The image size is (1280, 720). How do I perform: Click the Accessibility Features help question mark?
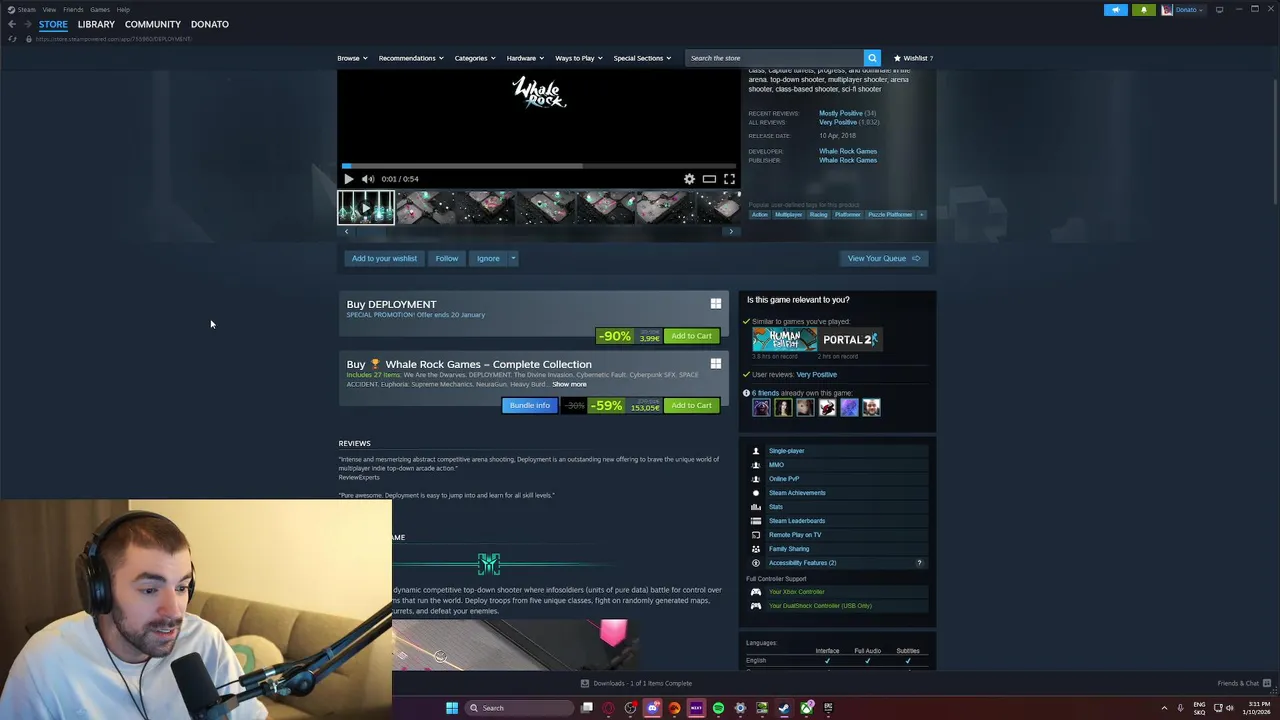pyautogui.click(x=919, y=563)
